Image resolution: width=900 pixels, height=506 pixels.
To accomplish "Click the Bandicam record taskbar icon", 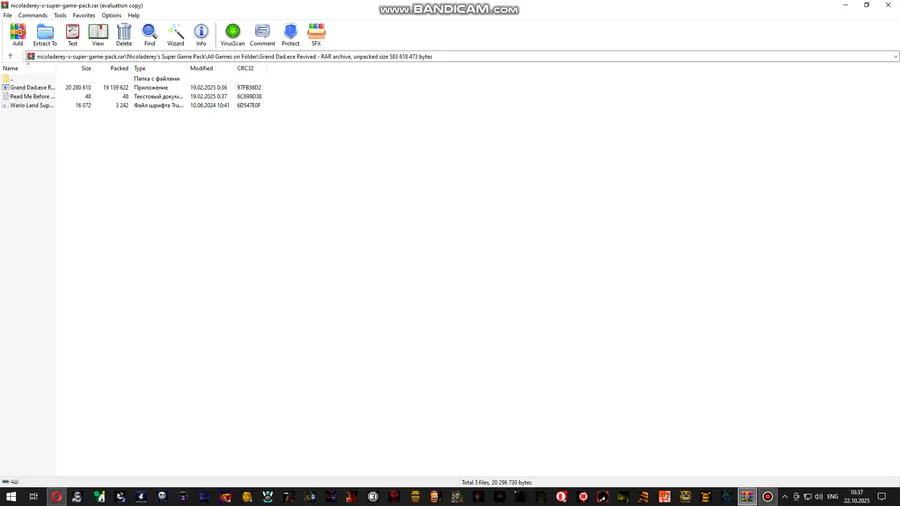I will coord(767,497).
